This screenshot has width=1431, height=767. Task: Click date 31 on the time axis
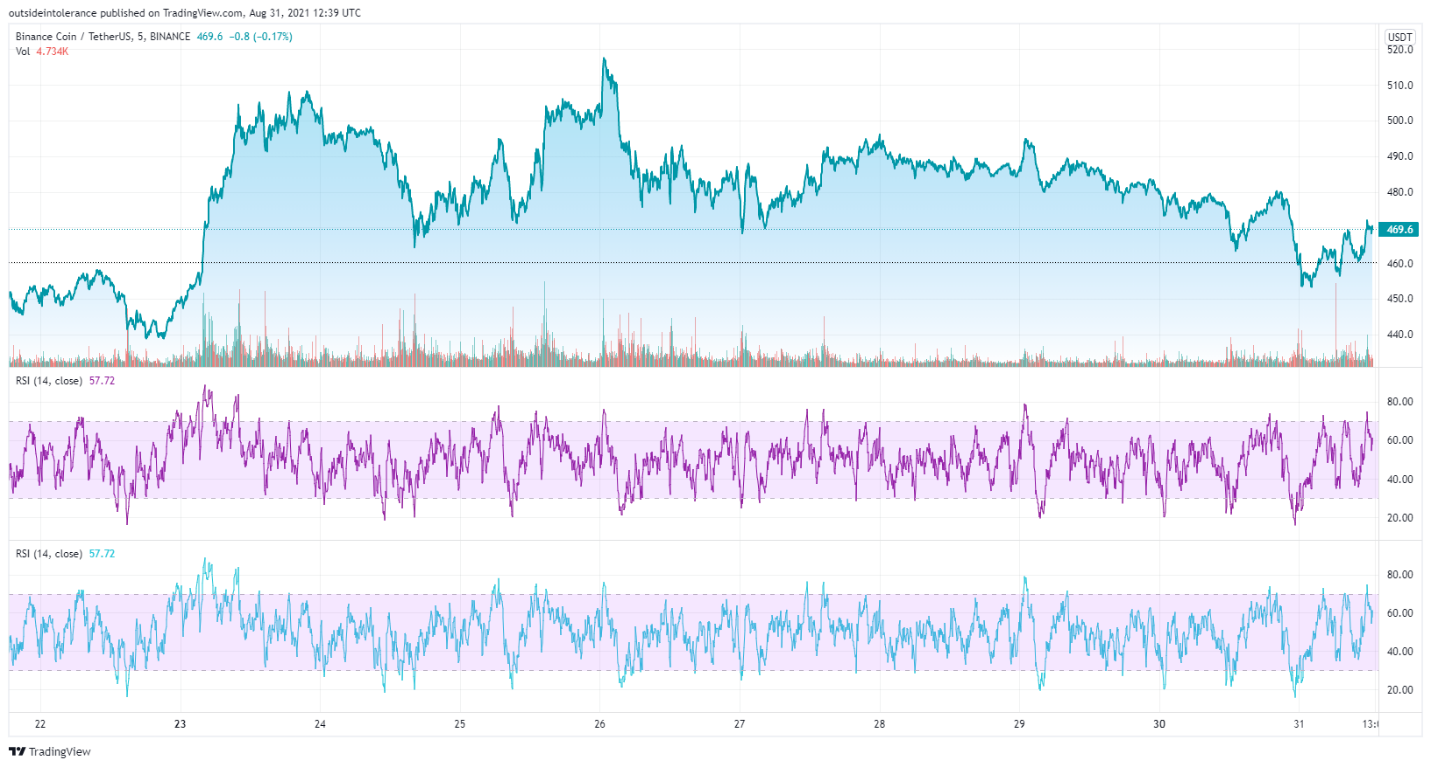[x=1299, y=723]
